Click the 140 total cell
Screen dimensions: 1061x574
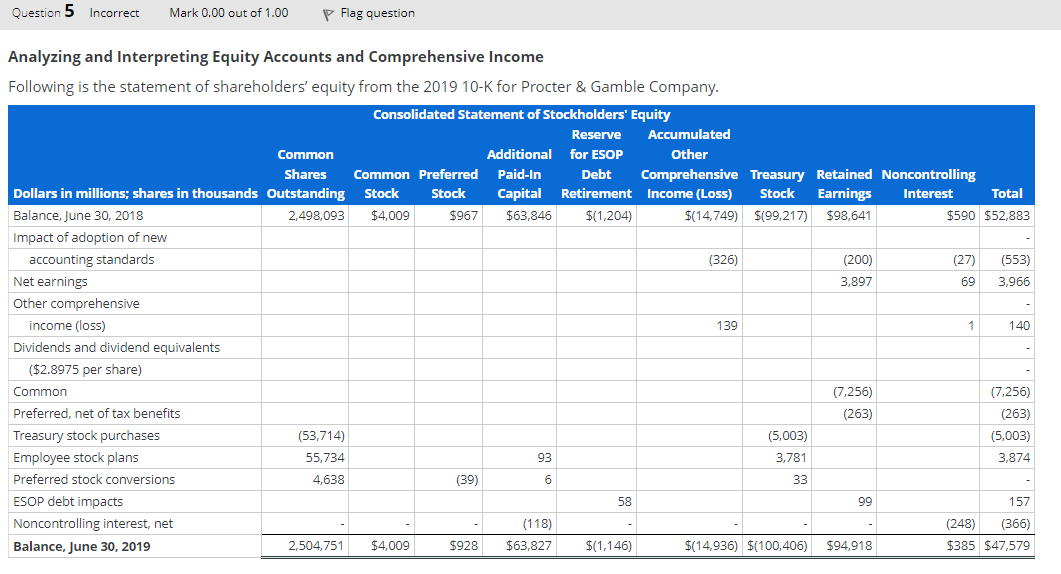pyautogui.click(x=1006, y=326)
